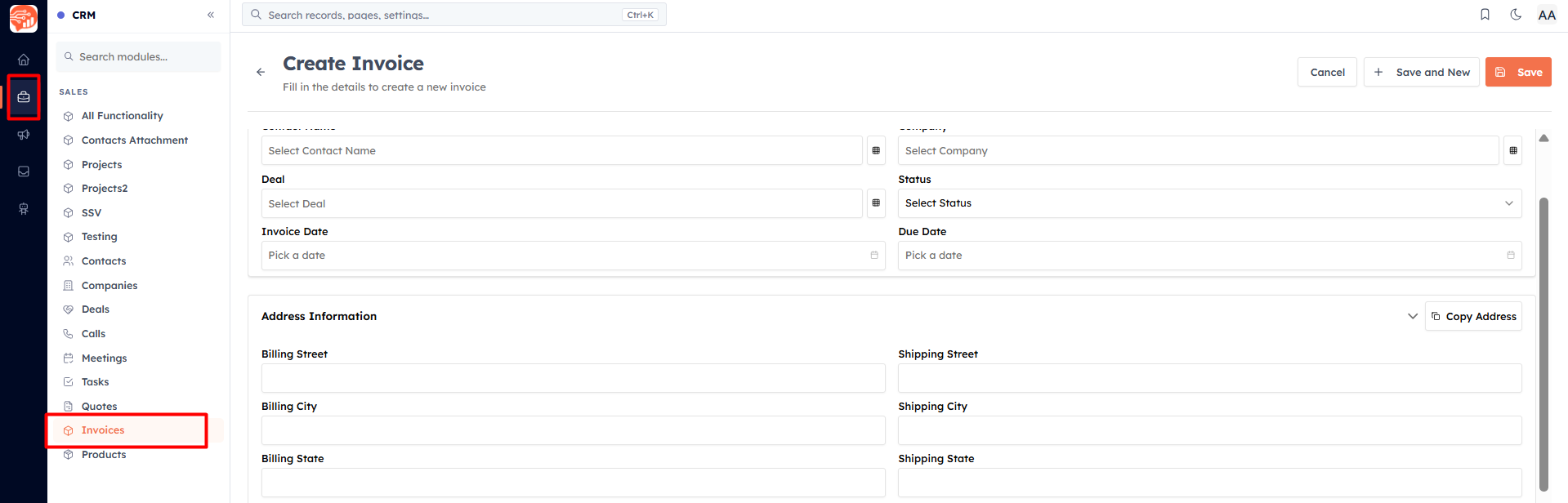Toggle dark mode moon icon
Viewport: 1568px width, 503px height.
click(1516, 15)
